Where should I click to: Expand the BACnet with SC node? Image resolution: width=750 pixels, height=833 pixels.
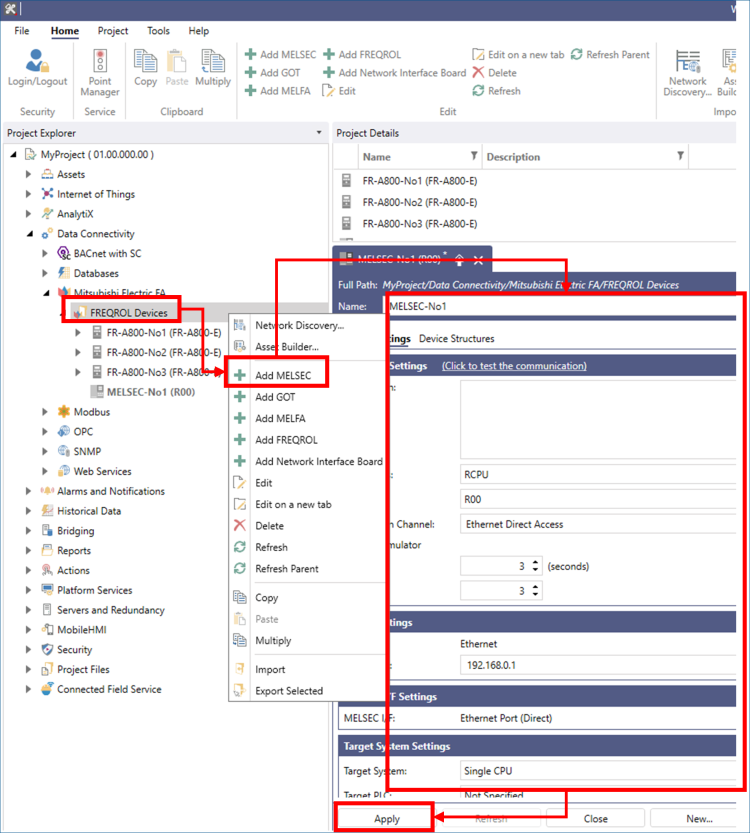click(x=45, y=253)
